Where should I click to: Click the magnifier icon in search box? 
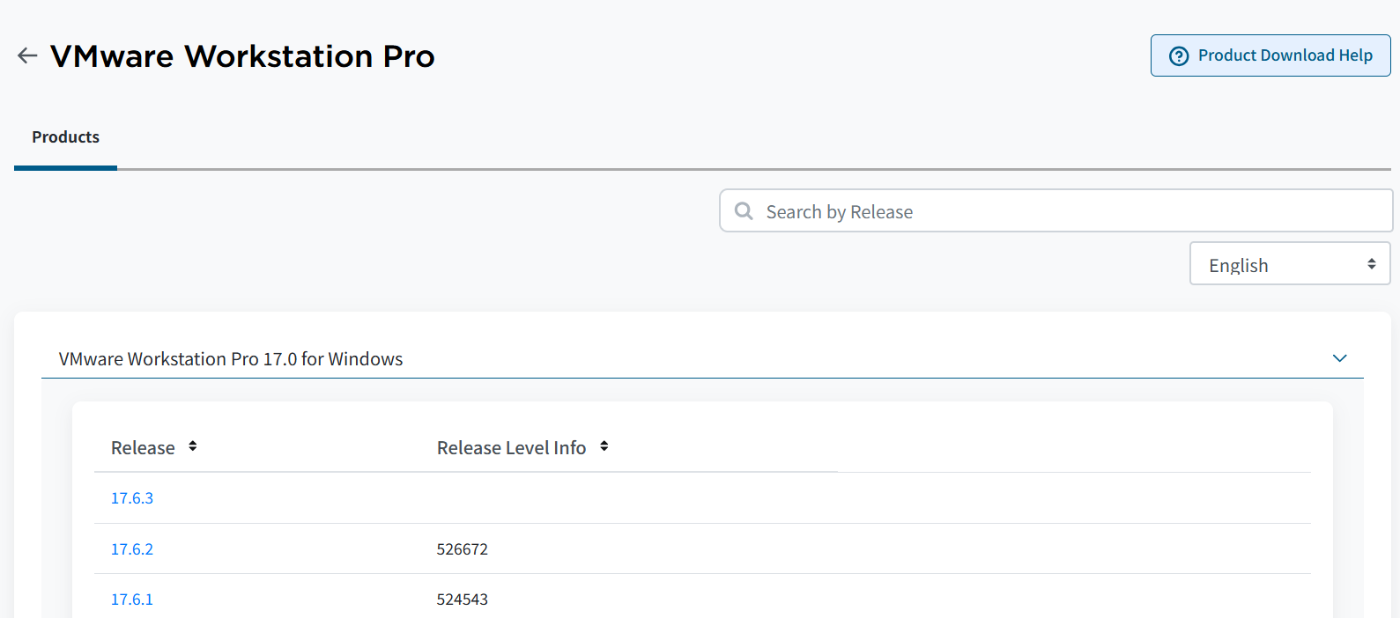[x=743, y=211]
